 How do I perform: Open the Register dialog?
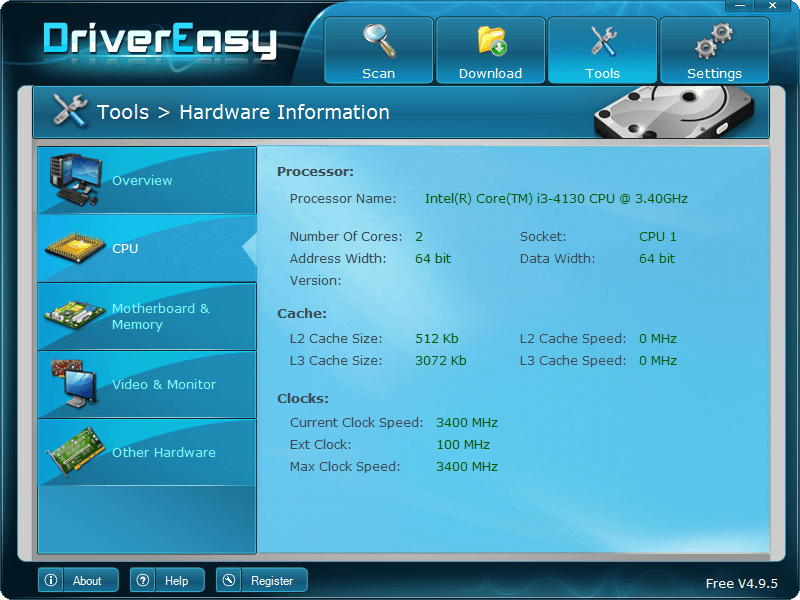(272, 580)
